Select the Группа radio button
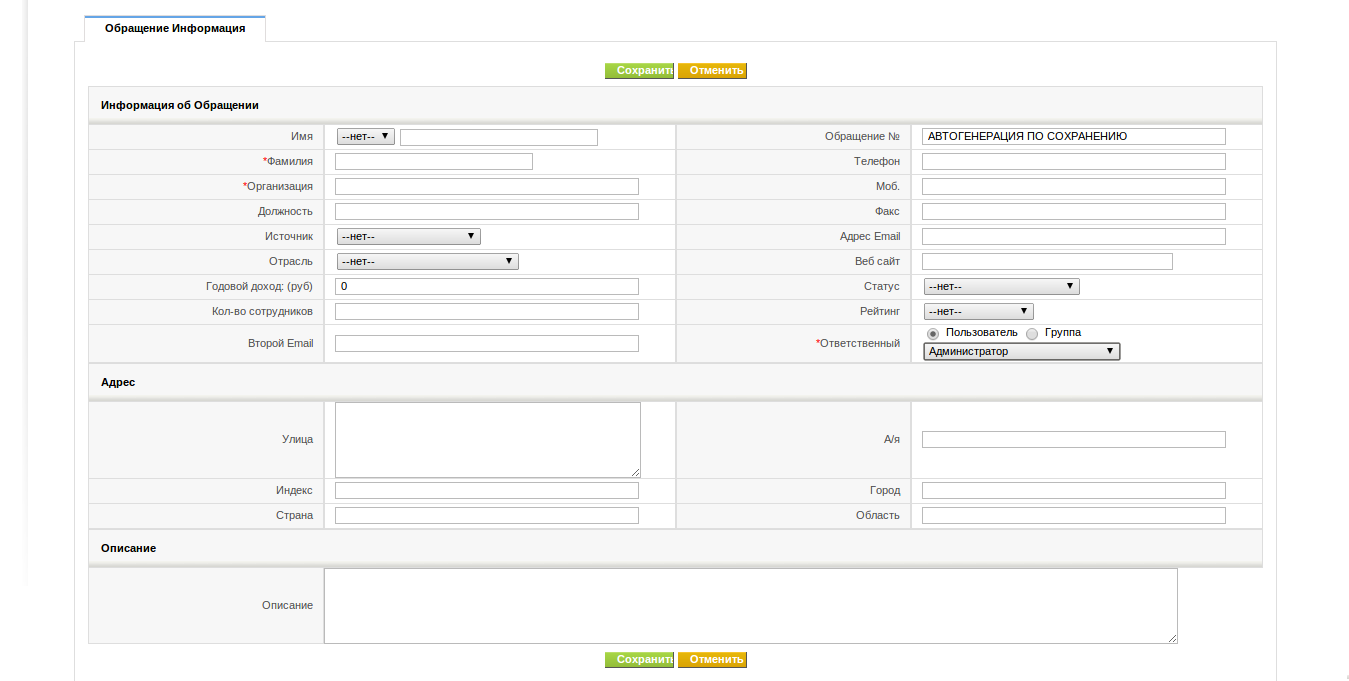Image resolution: width=1349 pixels, height=681 pixels. click(1032, 334)
